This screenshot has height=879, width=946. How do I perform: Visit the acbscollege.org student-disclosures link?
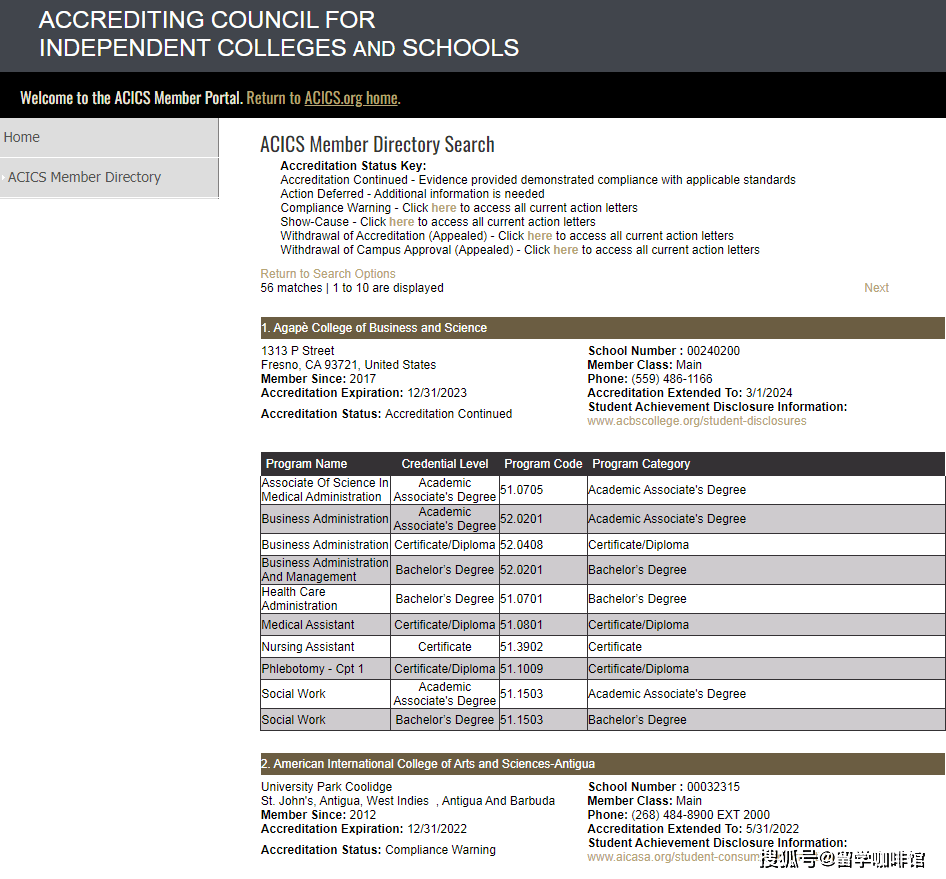click(696, 421)
